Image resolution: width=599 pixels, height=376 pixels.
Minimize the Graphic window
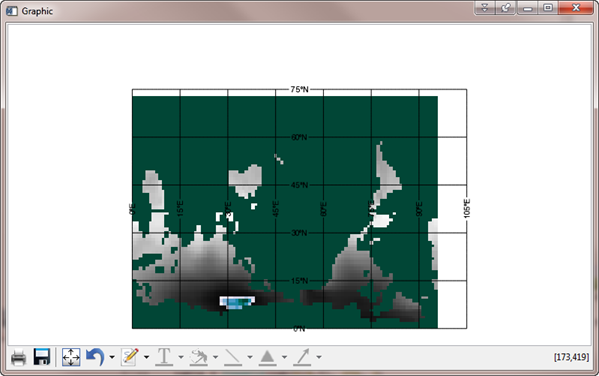click(x=528, y=8)
